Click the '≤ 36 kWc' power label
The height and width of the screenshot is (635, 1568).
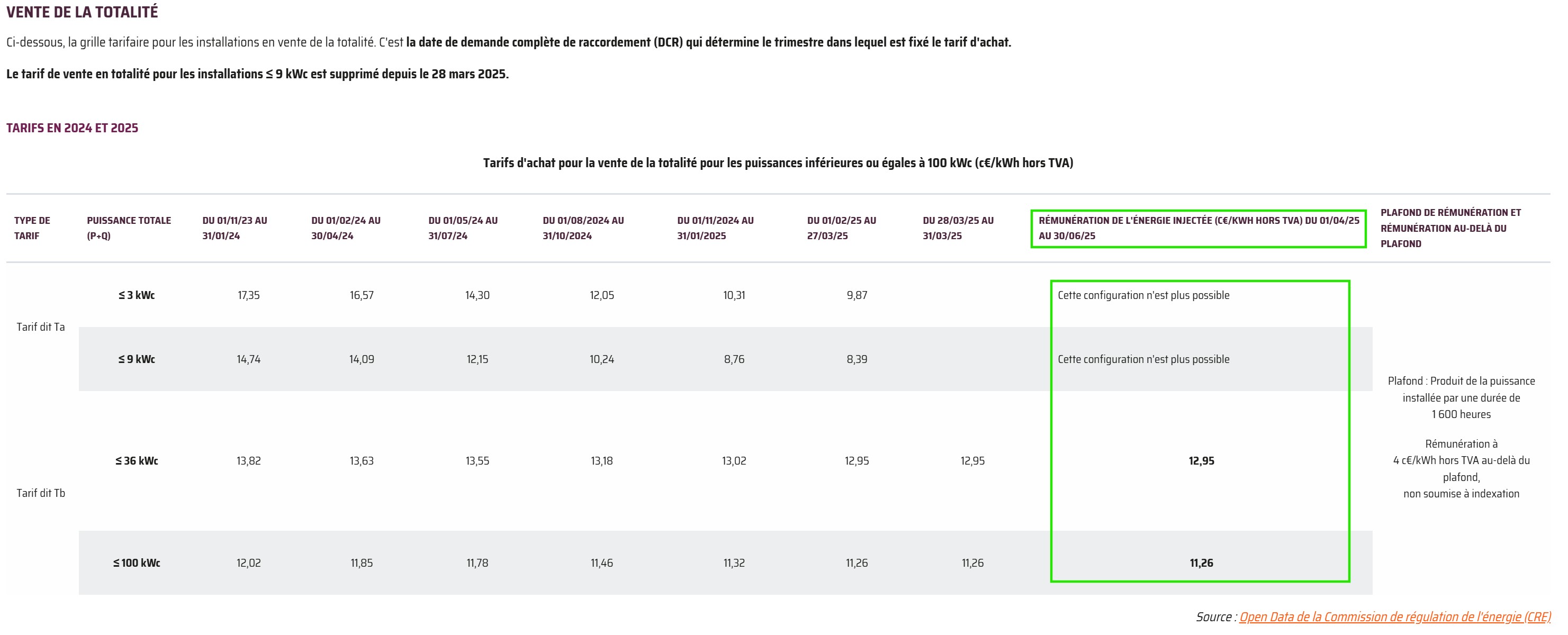(137, 461)
